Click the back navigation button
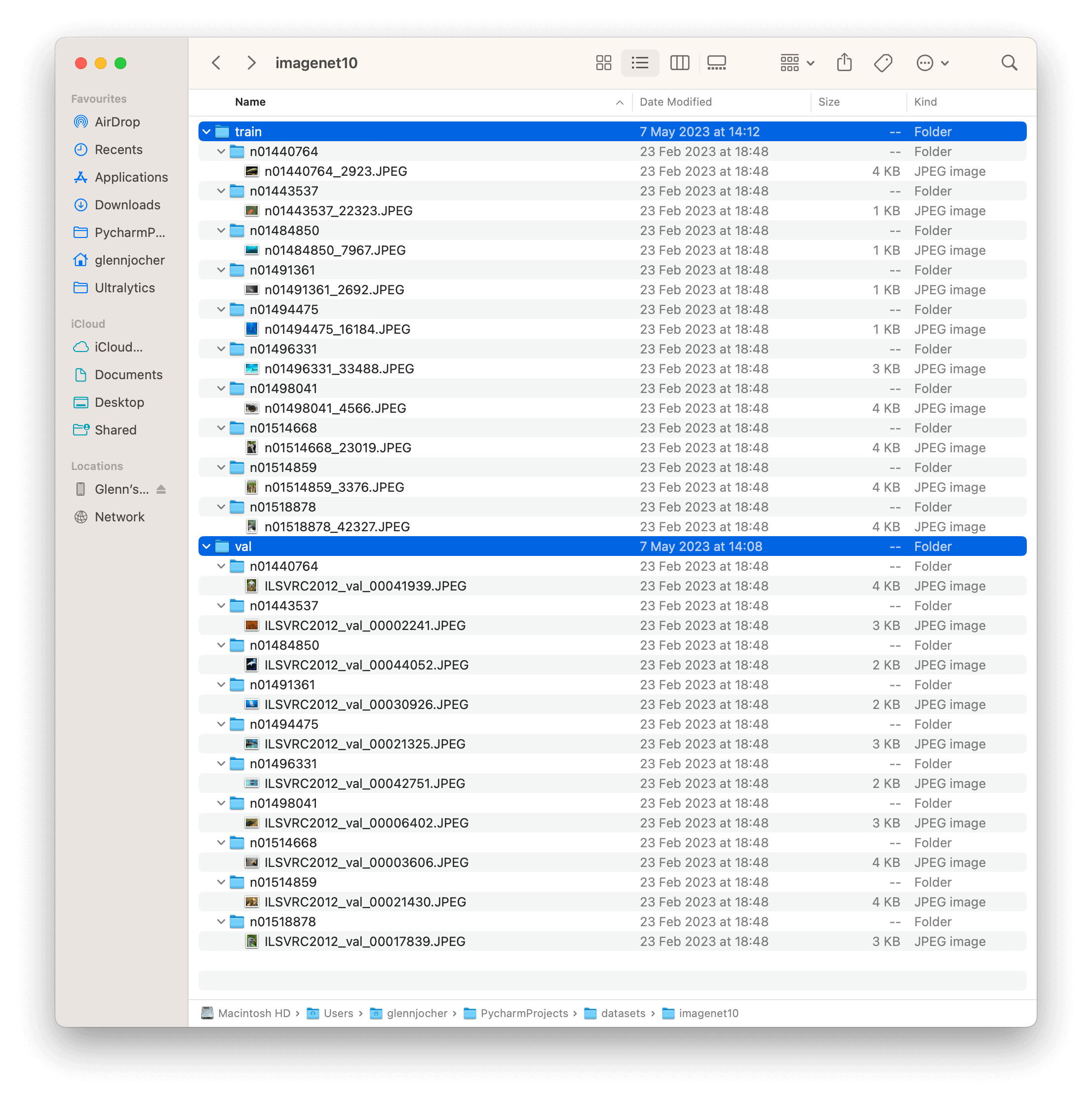This screenshot has width=1092, height=1100. coord(216,62)
